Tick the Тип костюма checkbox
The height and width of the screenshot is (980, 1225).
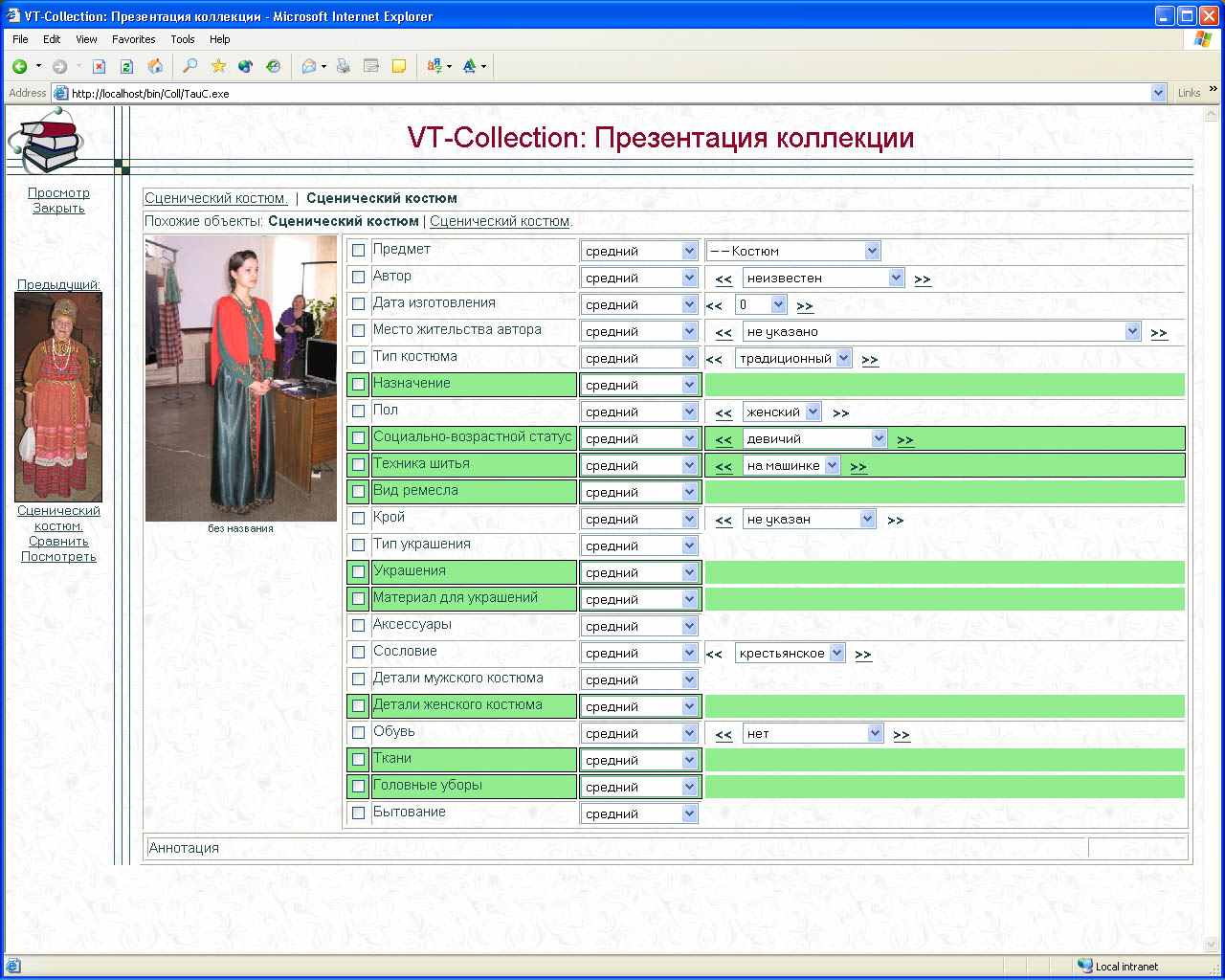click(358, 358)
